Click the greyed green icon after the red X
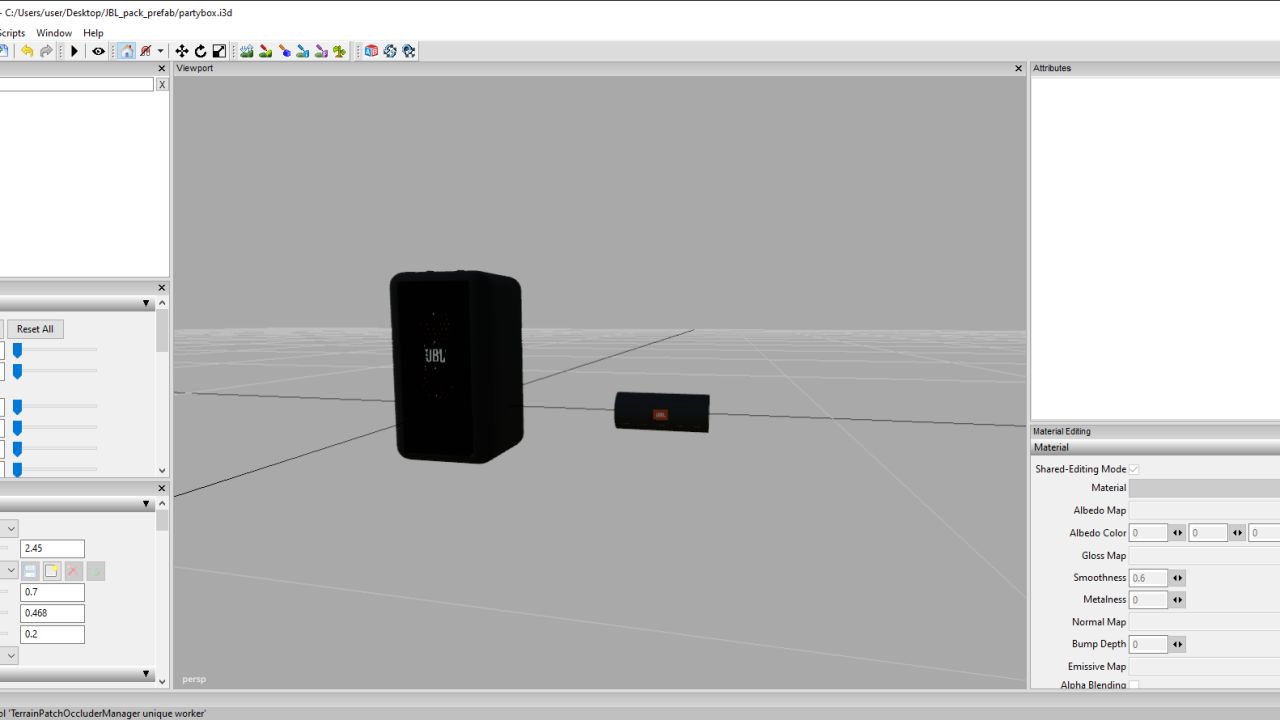The image size is (1280, 720). 96,571
